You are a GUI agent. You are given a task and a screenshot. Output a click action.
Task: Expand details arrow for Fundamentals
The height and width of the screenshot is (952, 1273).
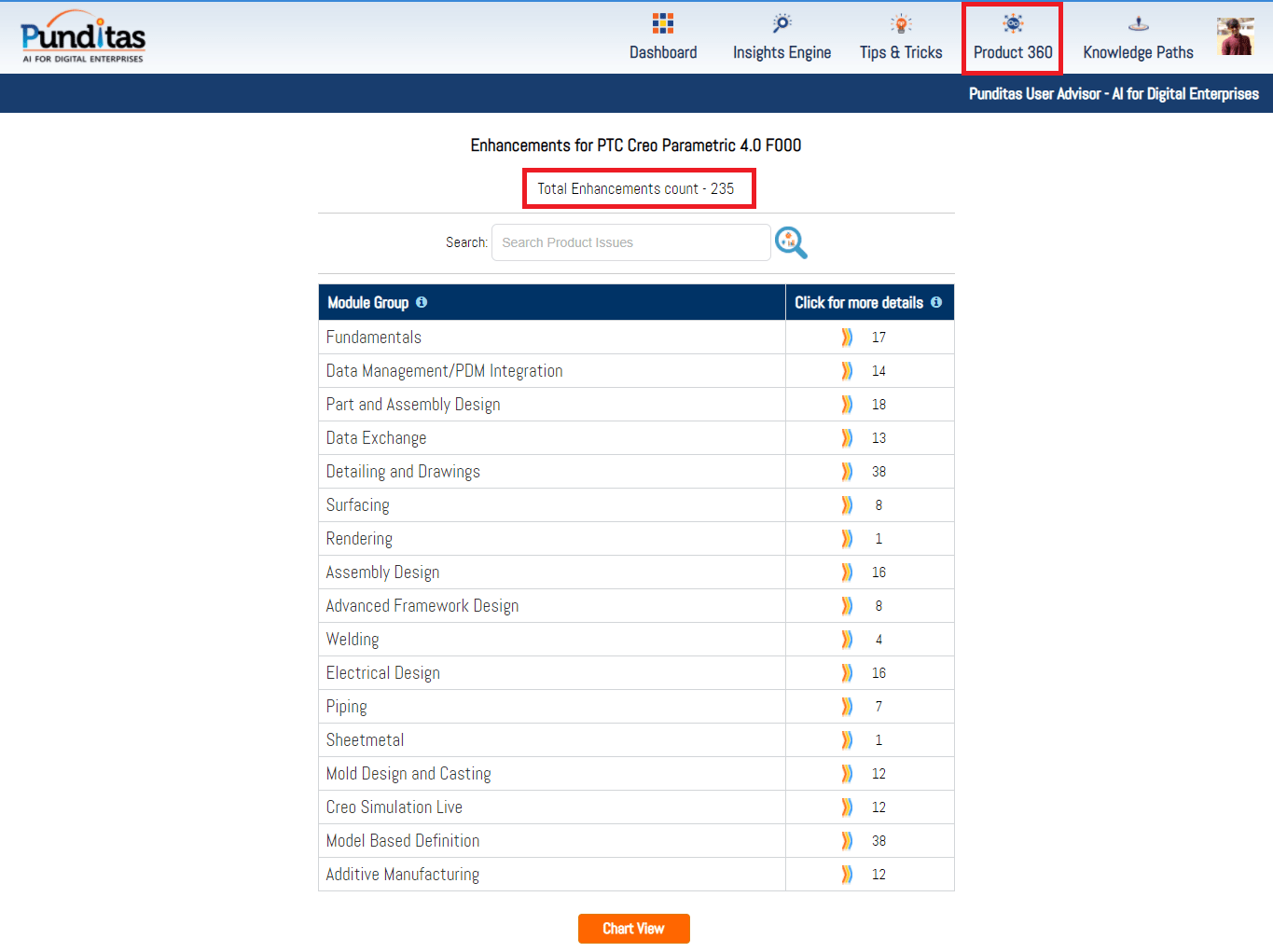[847, 338]
